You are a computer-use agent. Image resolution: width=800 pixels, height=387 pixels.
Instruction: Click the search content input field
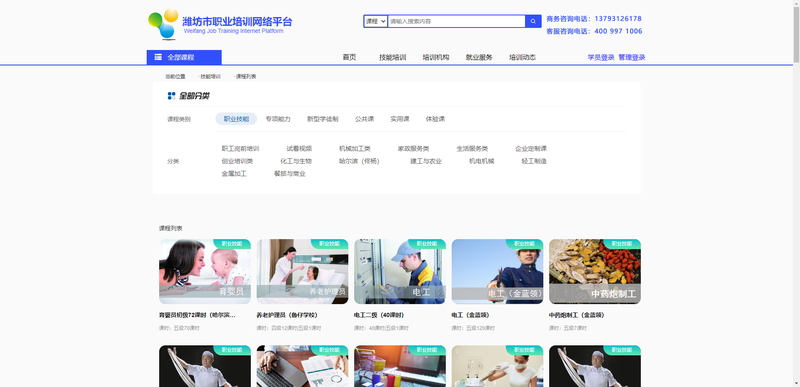tap(457, 21)
